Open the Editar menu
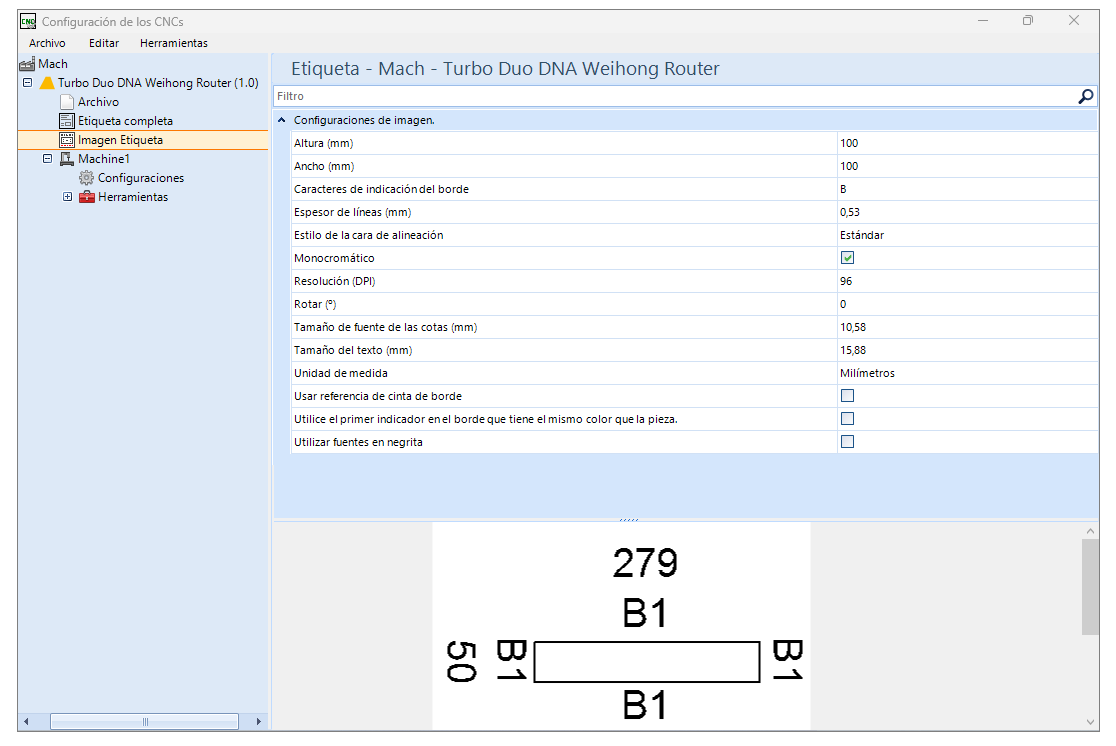Image resolution: width=1116 pixels, height=746 pixels. (104, 43)
